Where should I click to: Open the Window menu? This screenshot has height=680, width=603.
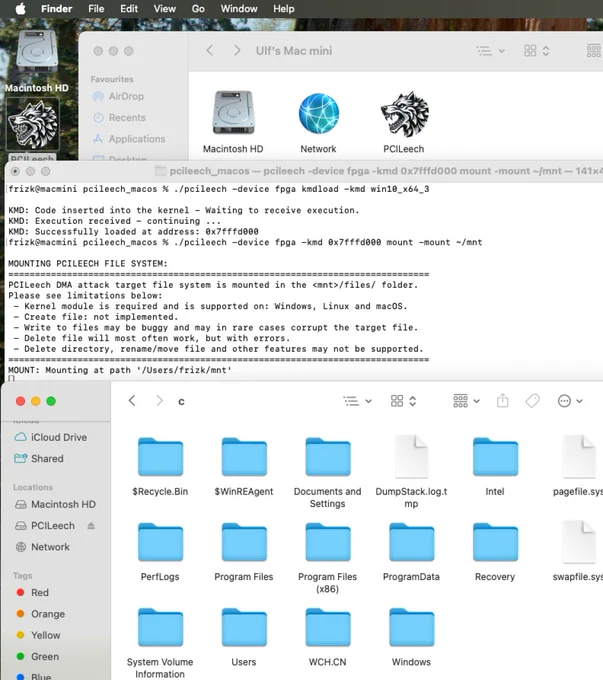pyautogui.click(x=239, y=9)
